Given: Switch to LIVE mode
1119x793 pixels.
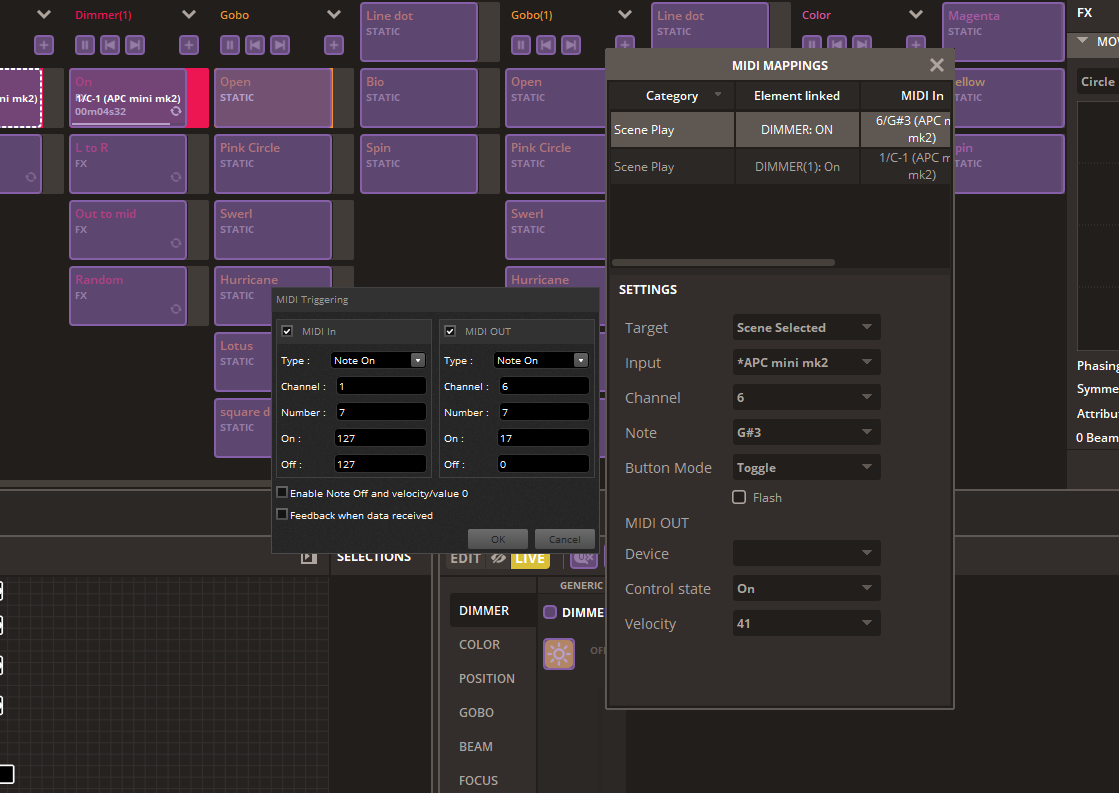Looking at the screenshot, I should 530,558.
